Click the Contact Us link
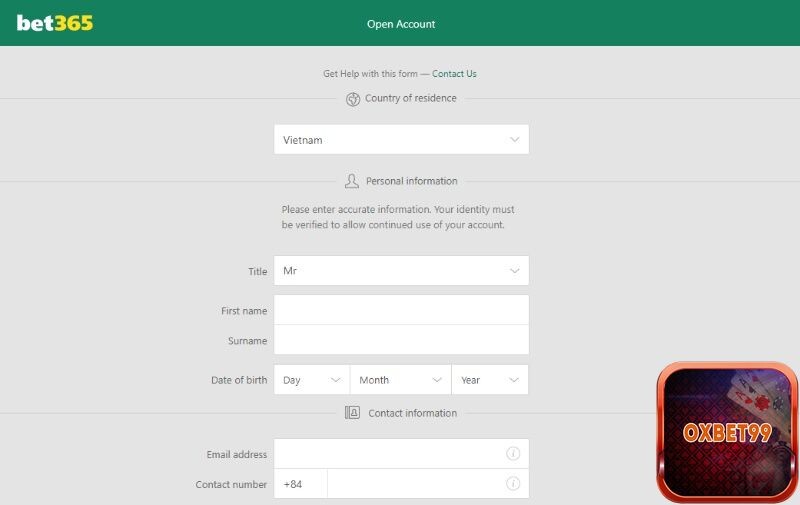The image size is (800, 505). pyautogui.click(x=454, y=74)
